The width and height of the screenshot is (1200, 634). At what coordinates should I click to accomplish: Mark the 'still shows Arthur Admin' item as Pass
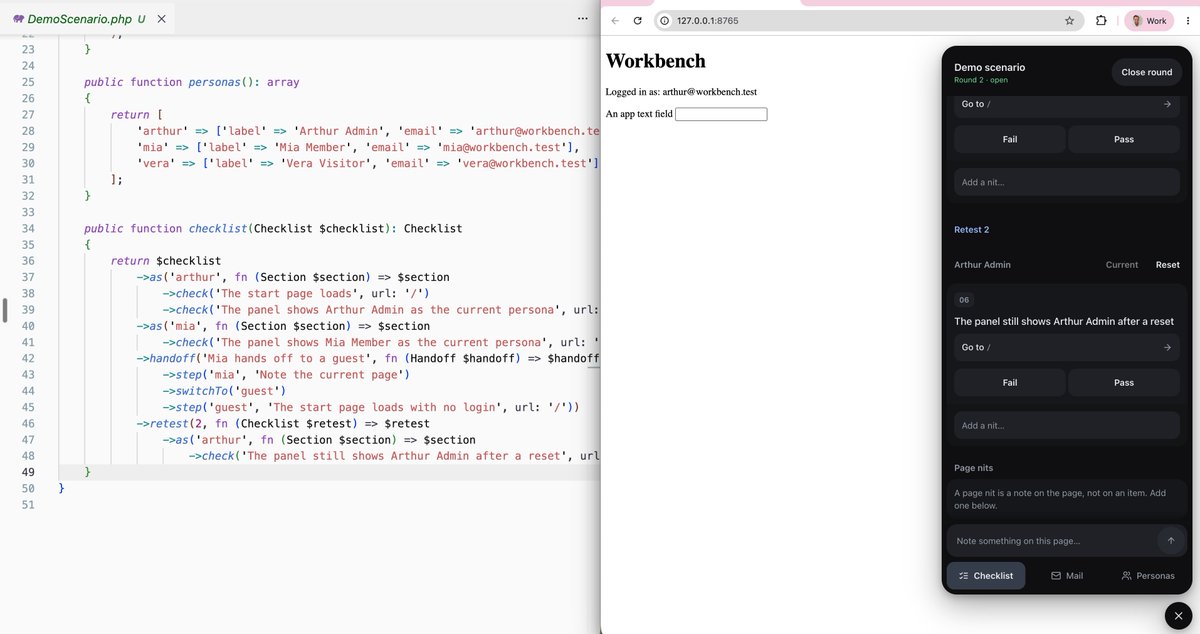(x=1124, y=382)
